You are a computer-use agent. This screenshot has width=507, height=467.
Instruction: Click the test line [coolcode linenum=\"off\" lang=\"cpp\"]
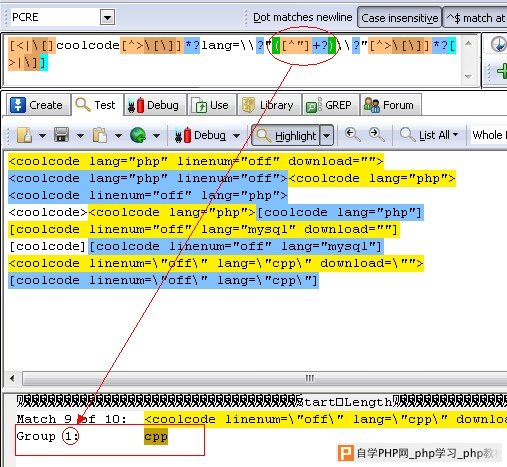tap(163, 280)
